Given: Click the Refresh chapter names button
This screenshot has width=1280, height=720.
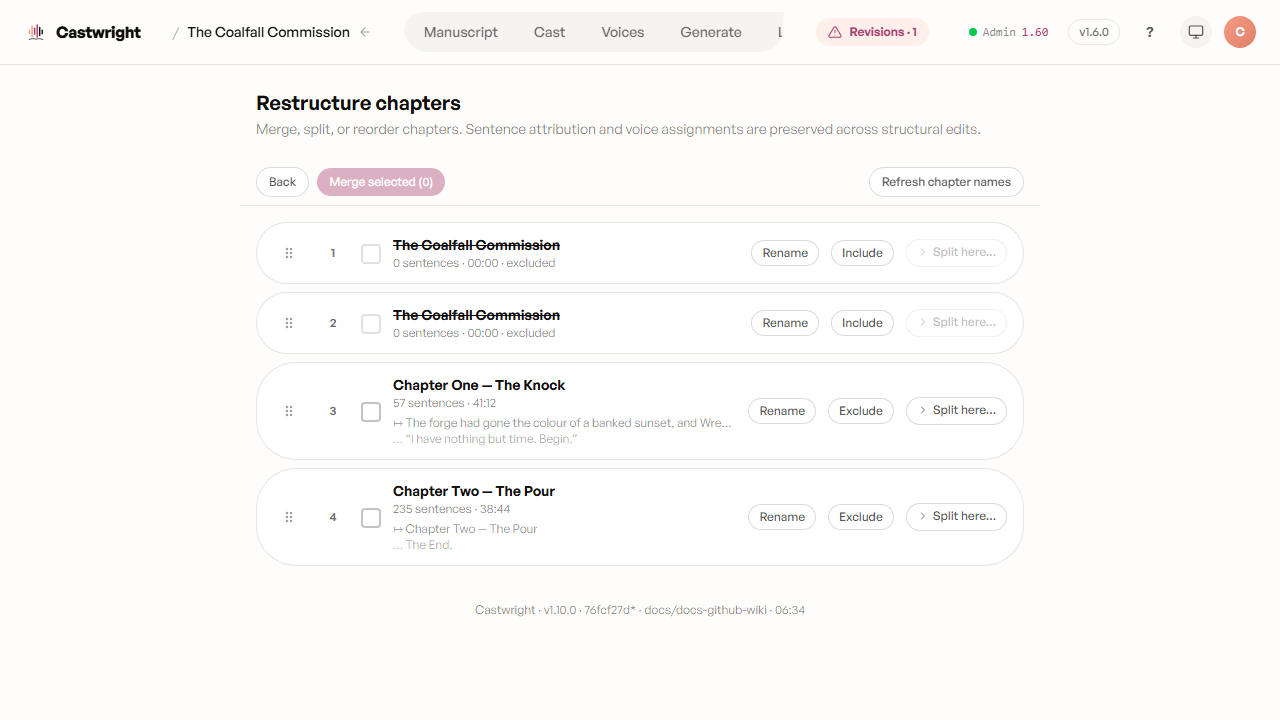Looking at the screenshot, I should coord(946,182).
